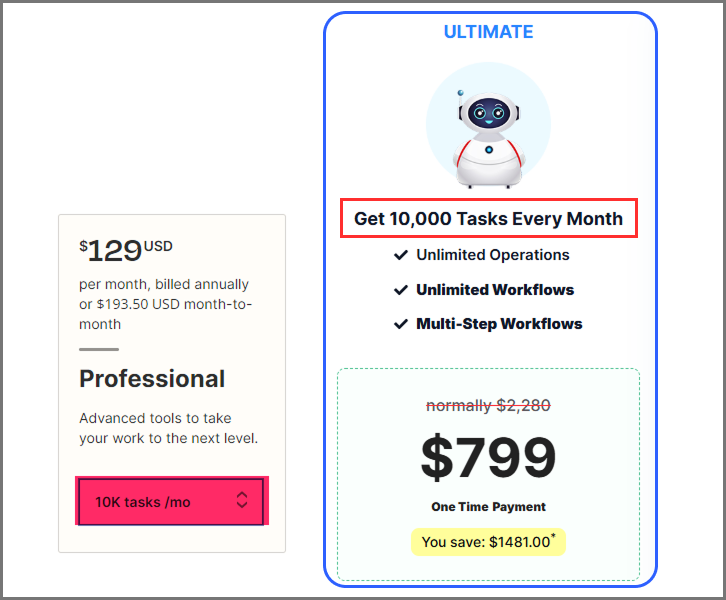Click the normally $2,280 strikethrough price
Image resolution: width=726 pixels, height=600 pixels.
488,406
